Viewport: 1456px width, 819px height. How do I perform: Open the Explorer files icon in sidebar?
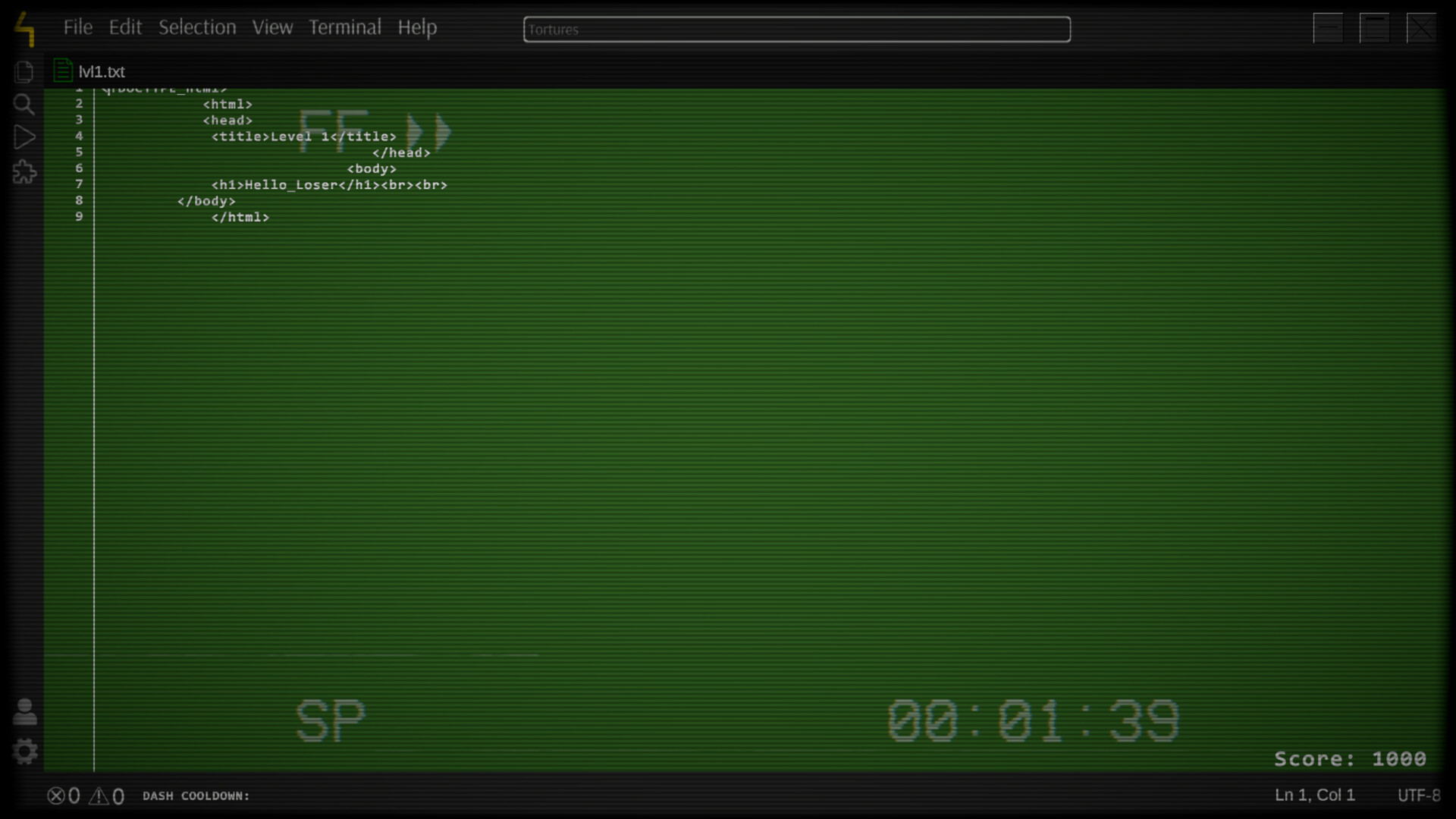[24, 72]
